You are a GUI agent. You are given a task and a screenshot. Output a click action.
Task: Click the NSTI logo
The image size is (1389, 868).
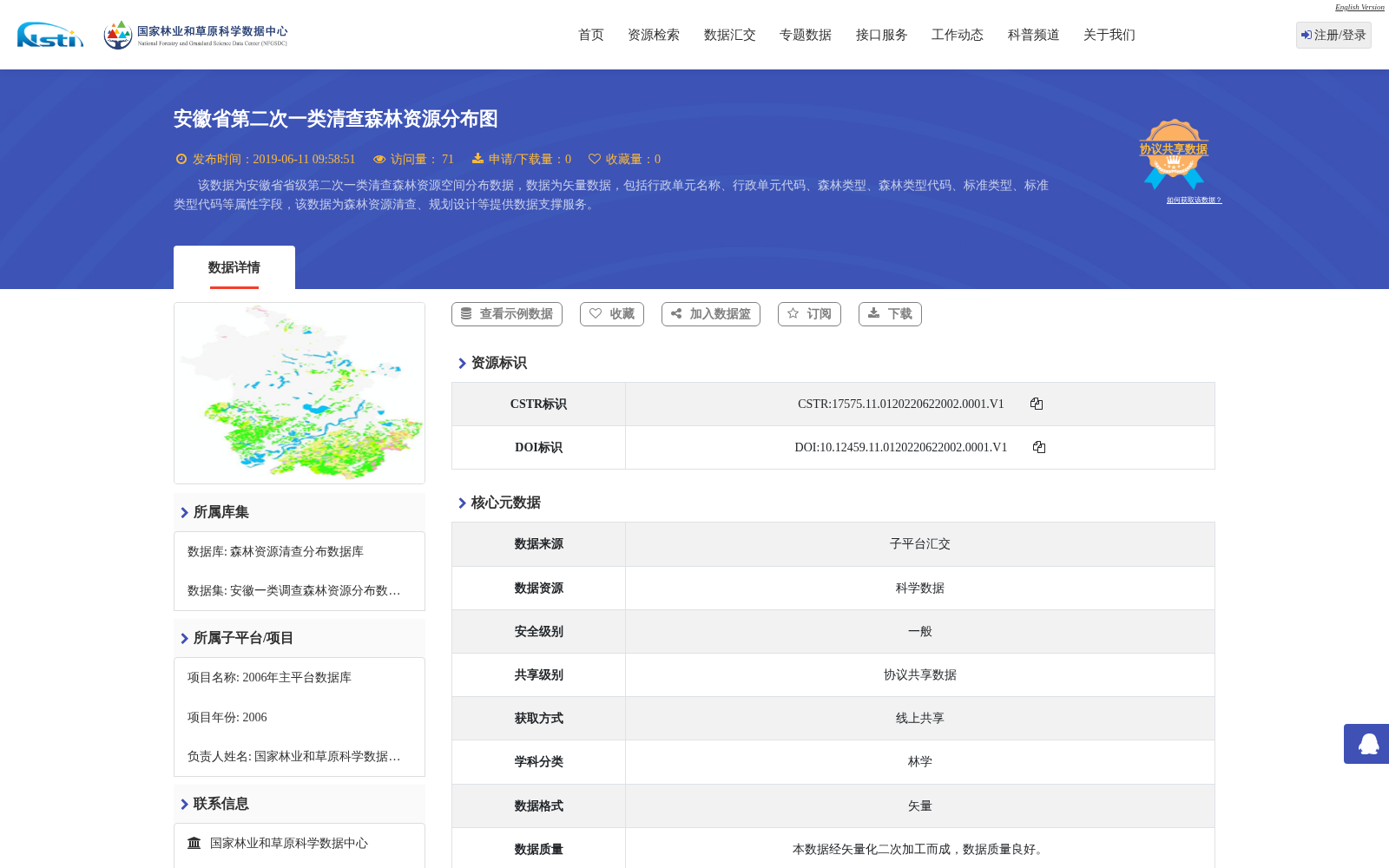click(50, 35)
